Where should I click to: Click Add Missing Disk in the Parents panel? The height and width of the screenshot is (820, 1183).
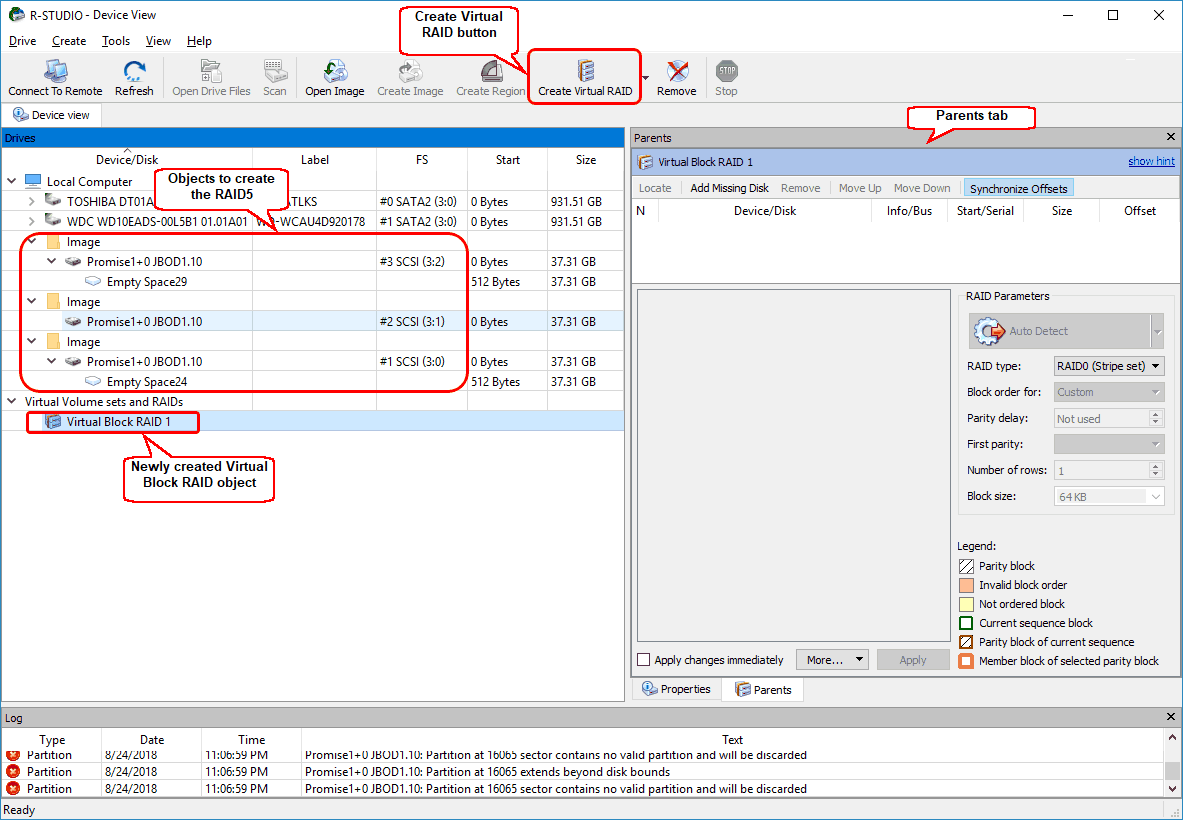tap(729, 189)
